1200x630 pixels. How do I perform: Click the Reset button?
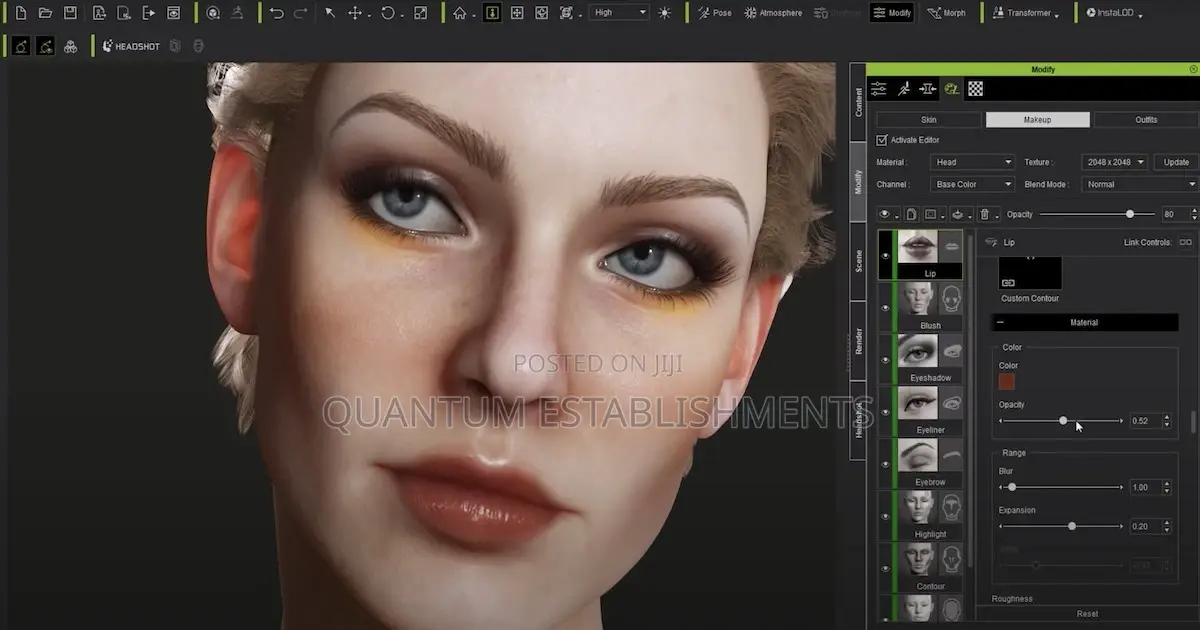(x=1087, y=614)
